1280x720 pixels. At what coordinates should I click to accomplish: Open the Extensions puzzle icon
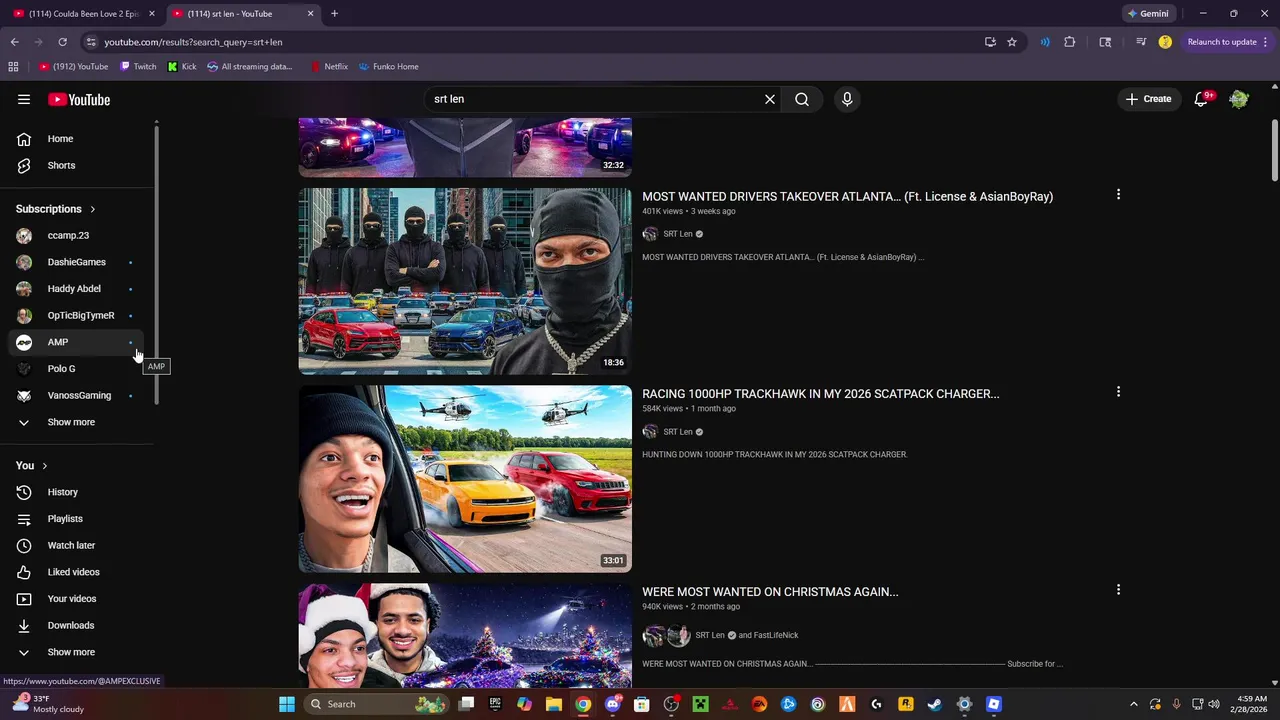click(x=1069, y=42)
